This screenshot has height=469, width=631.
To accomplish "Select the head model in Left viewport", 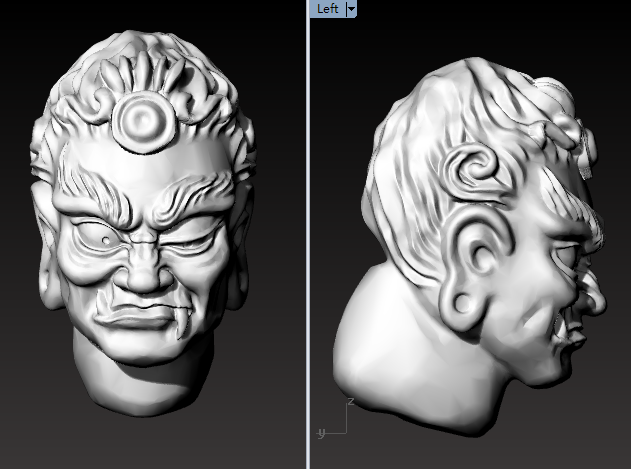I will click(x=470, y=246).
